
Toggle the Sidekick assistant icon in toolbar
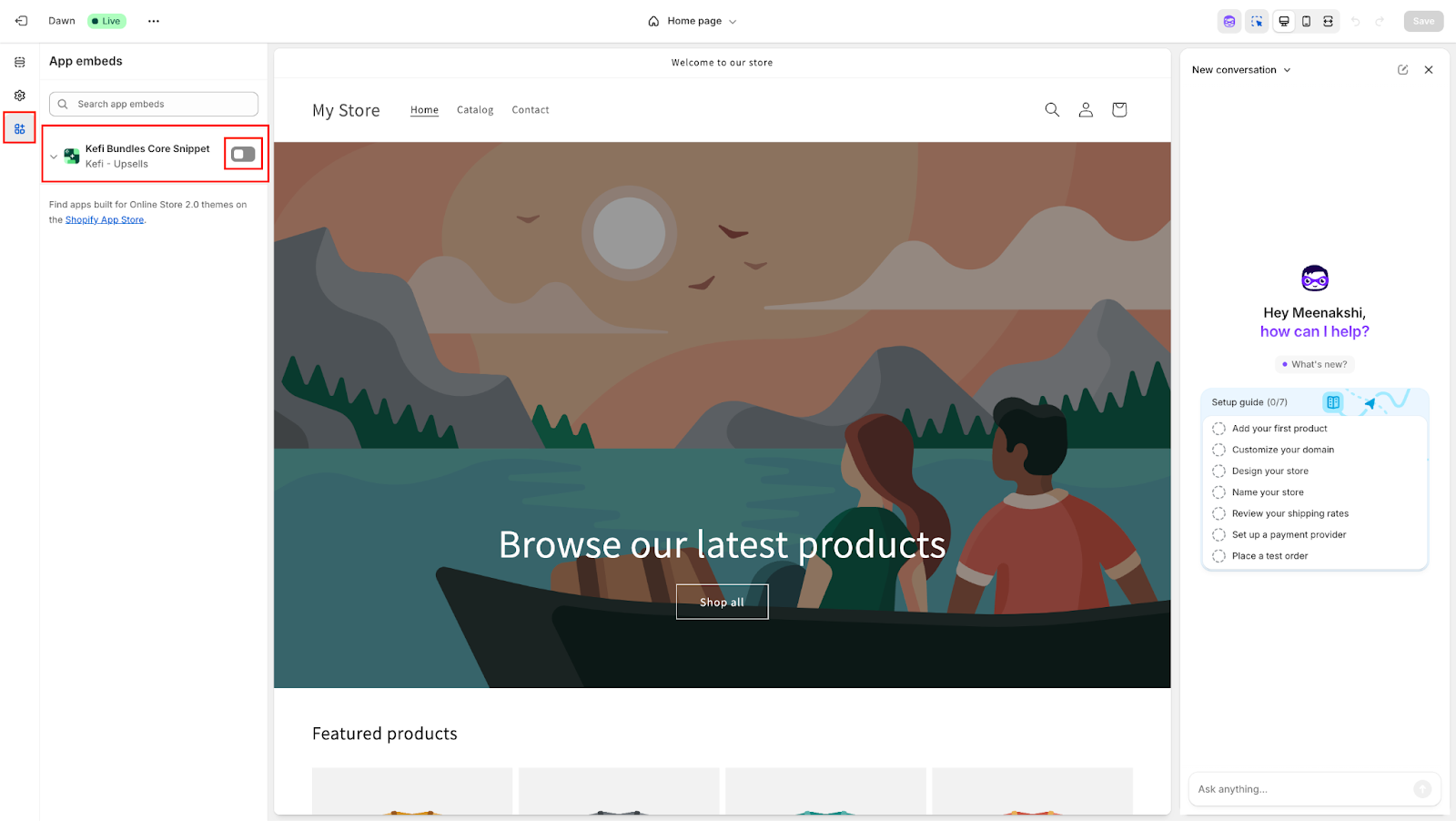pos(1229,21)
